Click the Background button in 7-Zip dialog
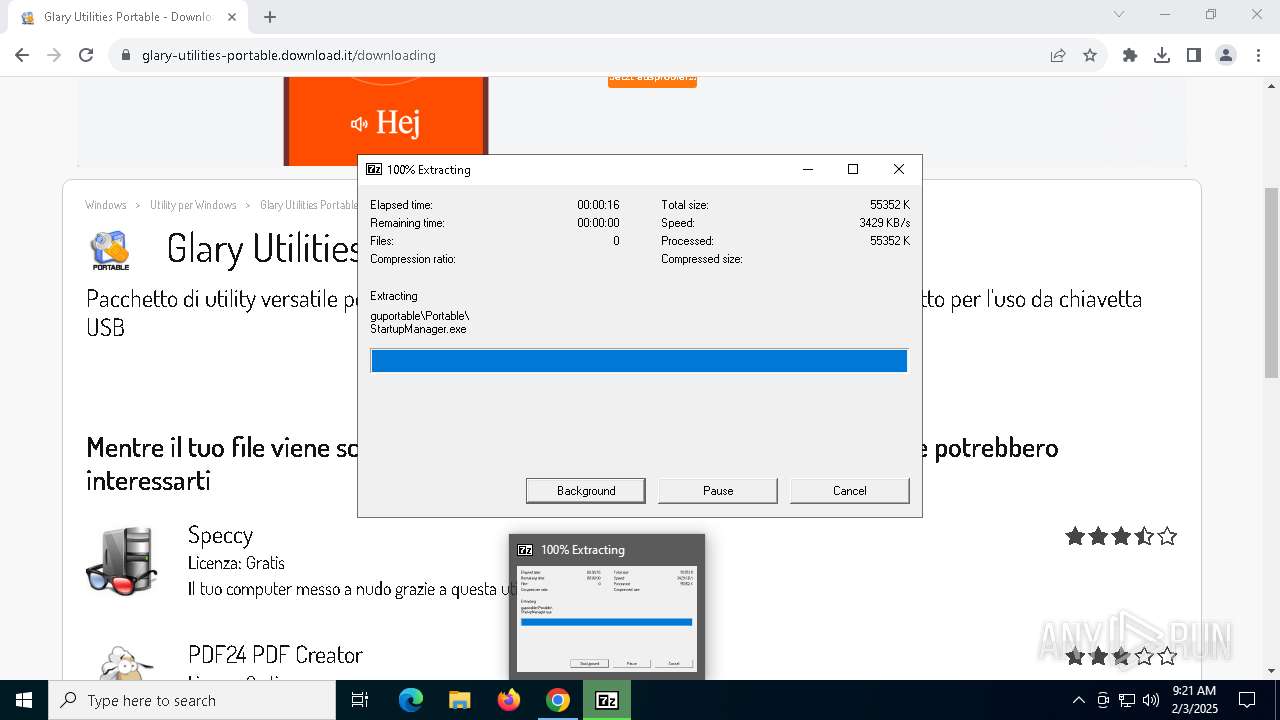 586,490
